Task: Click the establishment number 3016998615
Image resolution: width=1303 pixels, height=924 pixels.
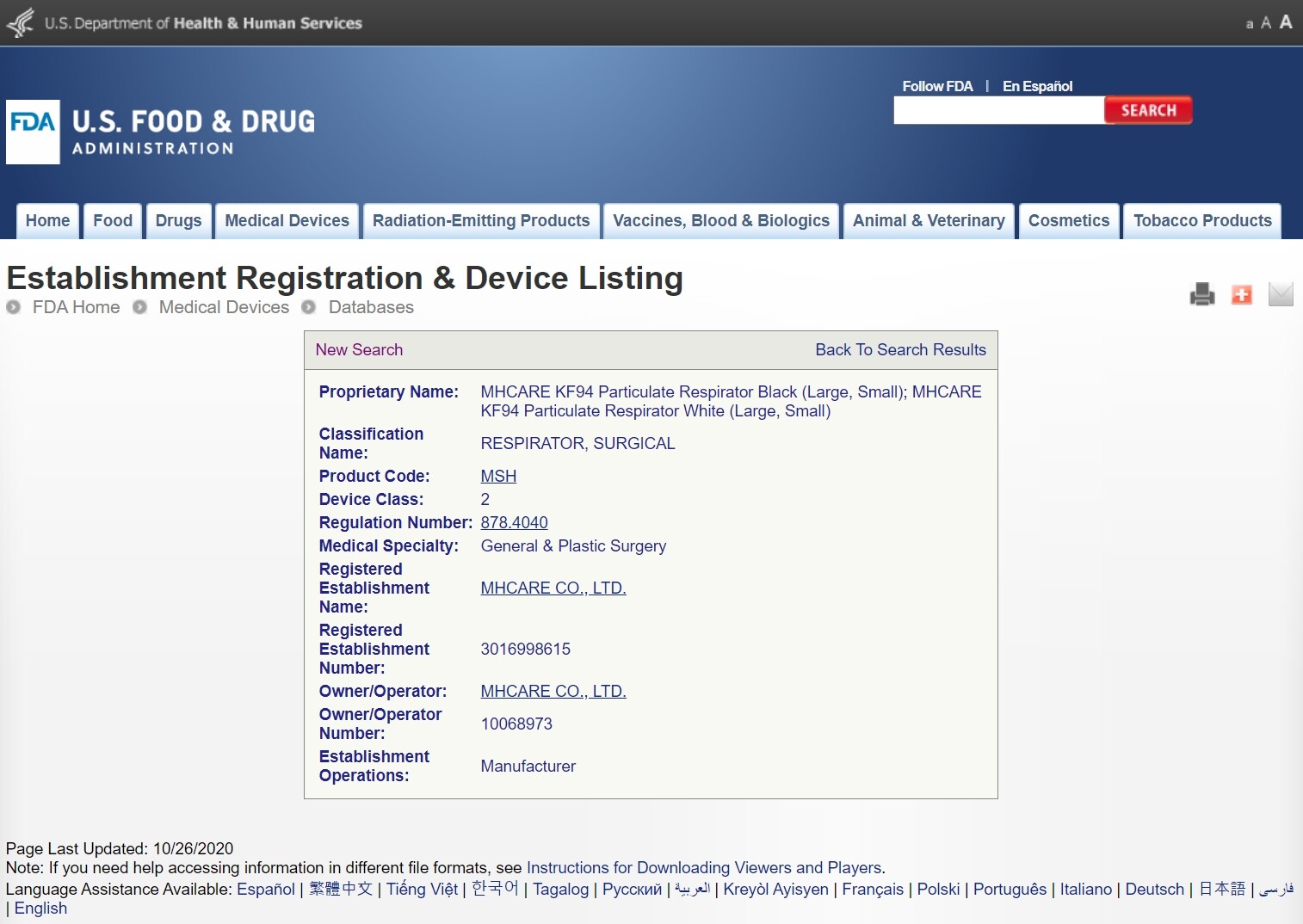Action: point(526,650)
